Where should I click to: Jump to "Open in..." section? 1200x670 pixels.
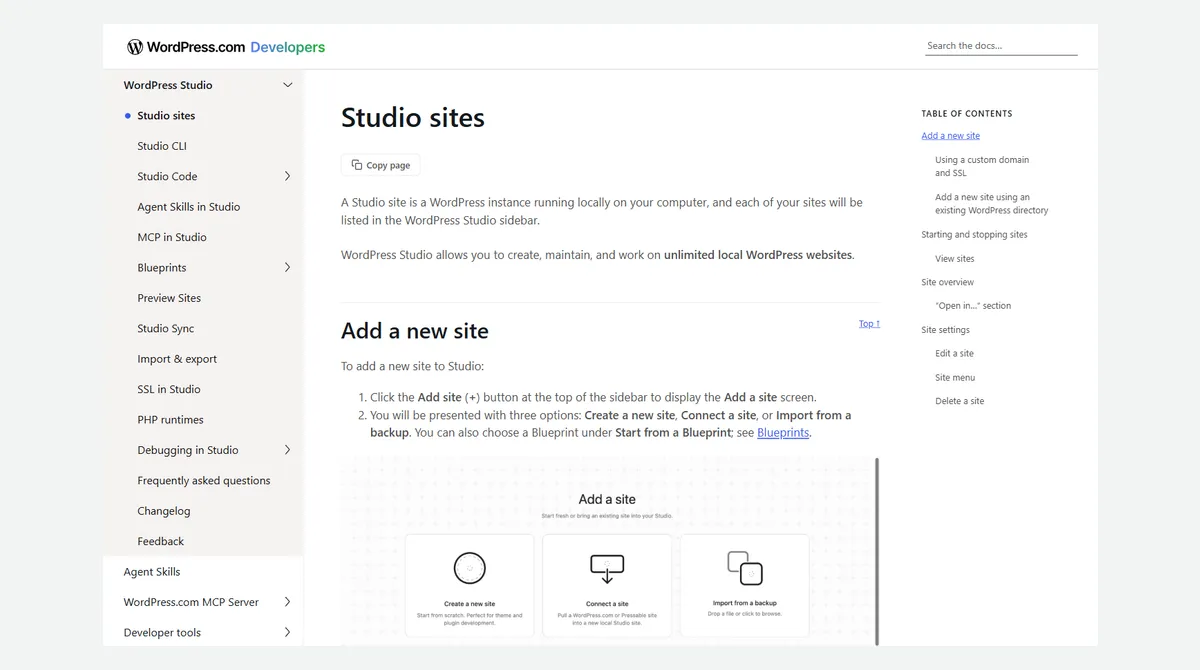click(973, 306)
